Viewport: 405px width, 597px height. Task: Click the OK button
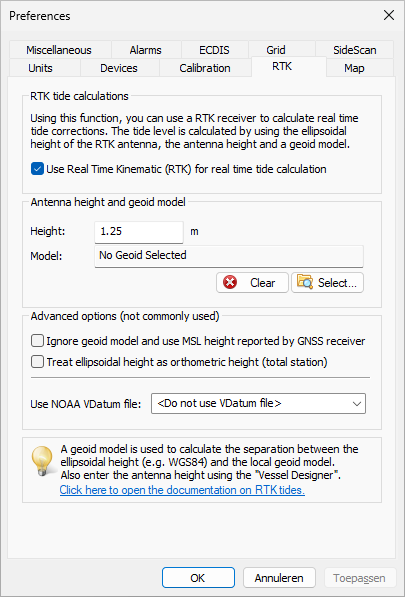198,578
